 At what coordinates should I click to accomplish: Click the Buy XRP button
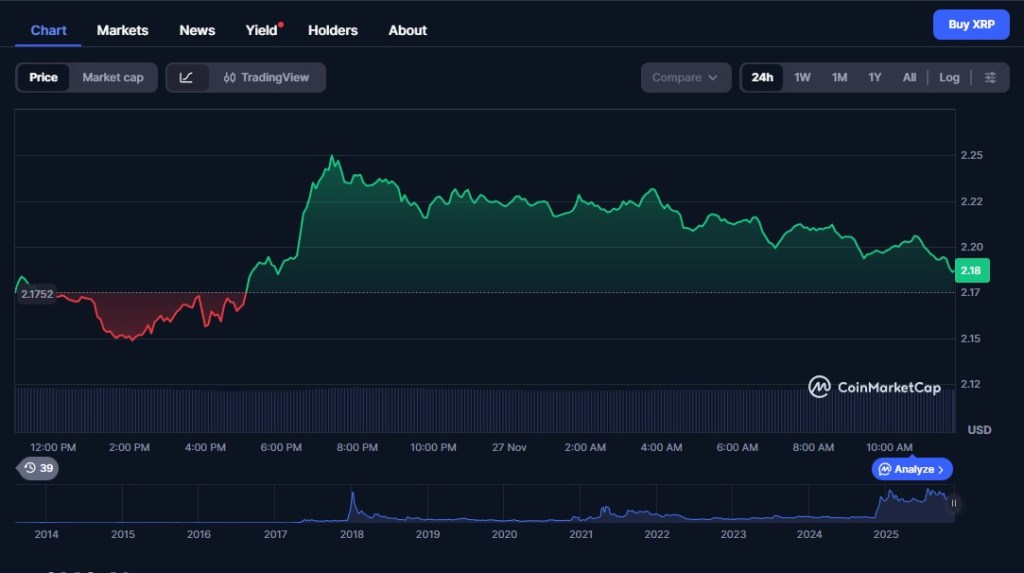pyautogui.click(x=971, y=24)
